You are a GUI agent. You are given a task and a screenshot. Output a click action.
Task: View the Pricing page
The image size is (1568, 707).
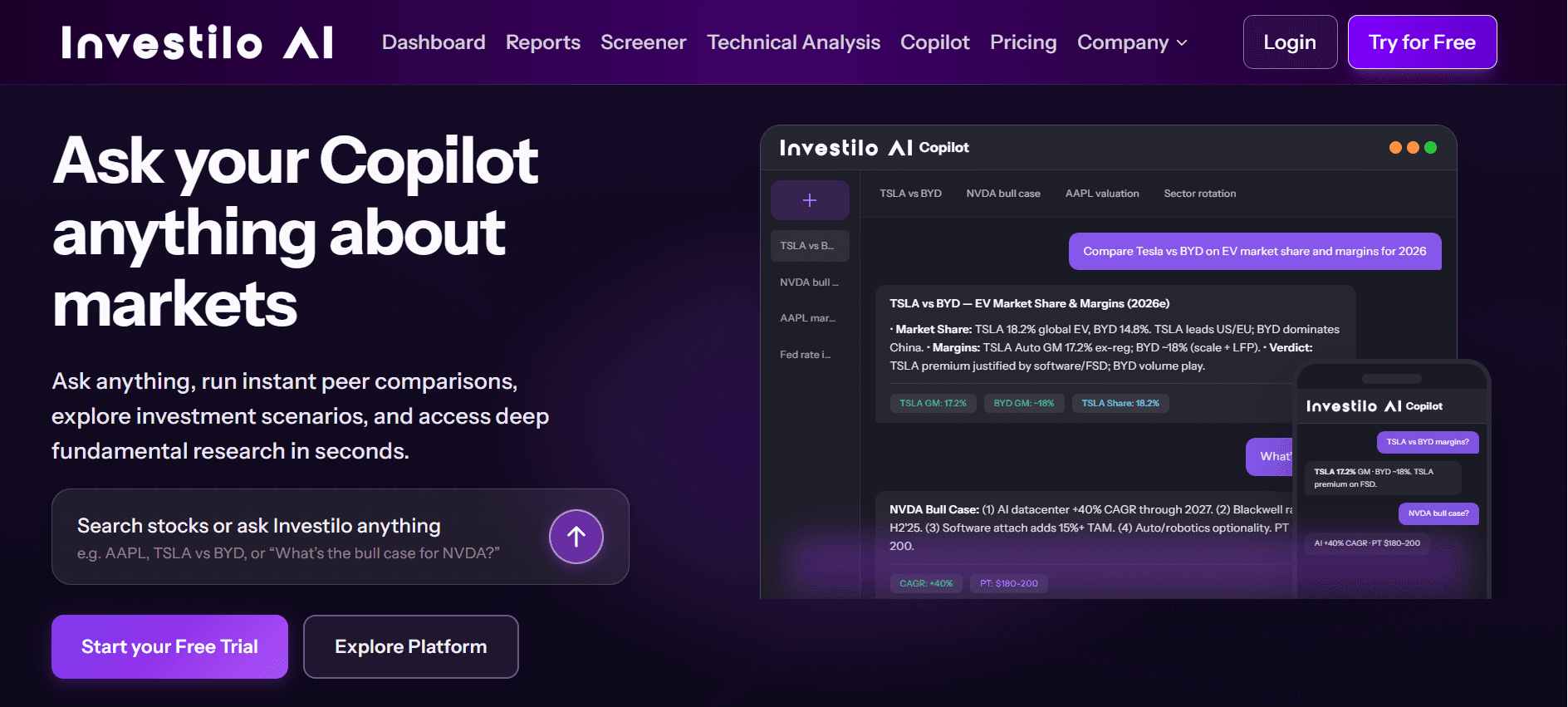(x=1023, y=42)
